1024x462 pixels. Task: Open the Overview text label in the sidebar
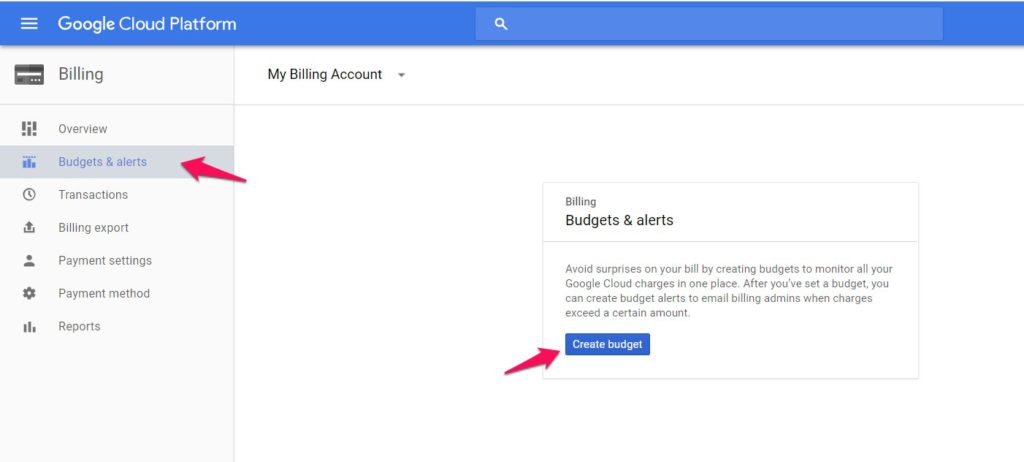[x=82, y=129]
